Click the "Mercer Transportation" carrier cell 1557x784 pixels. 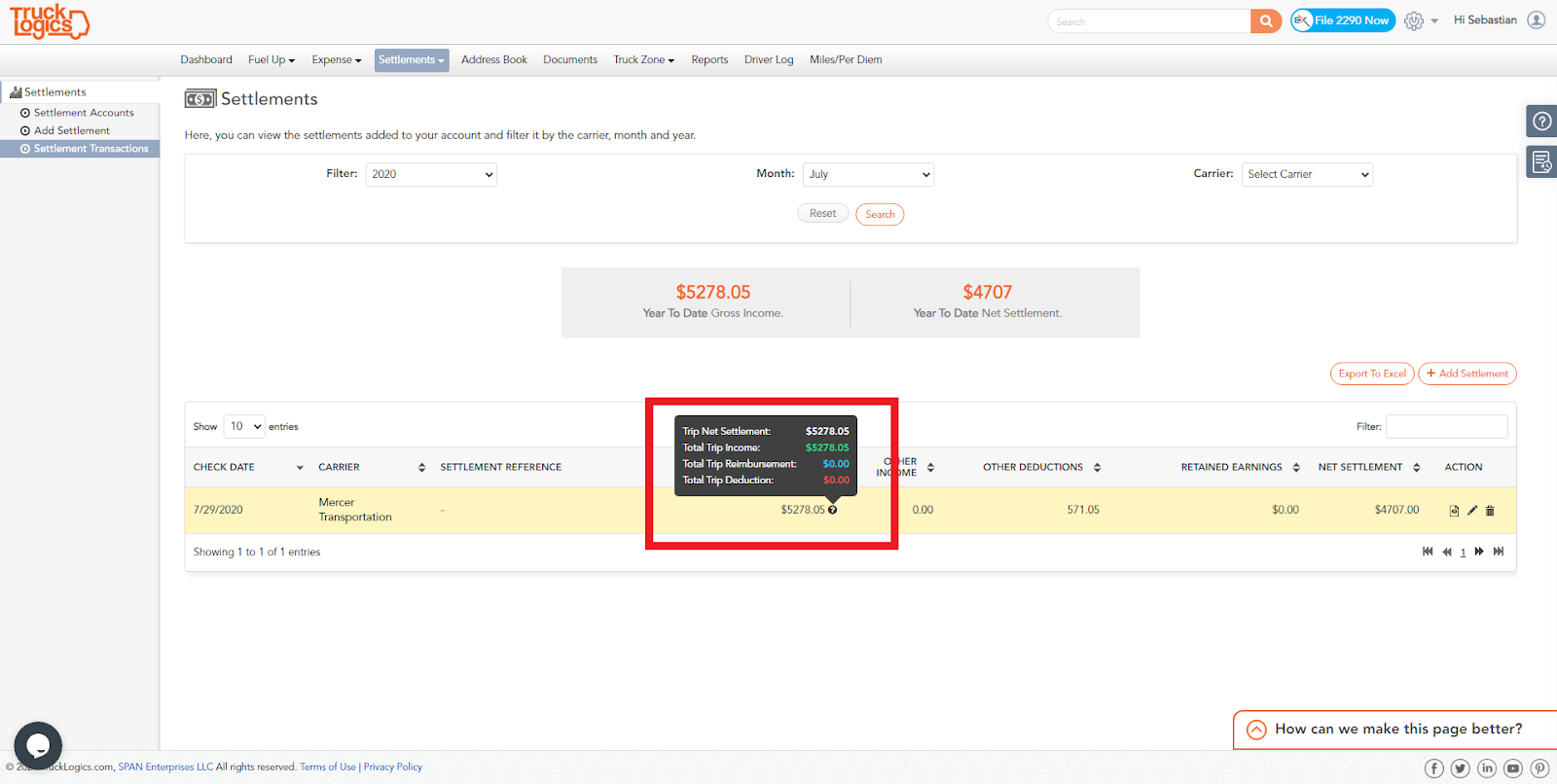pyautogui.click(x=355, y=510)
